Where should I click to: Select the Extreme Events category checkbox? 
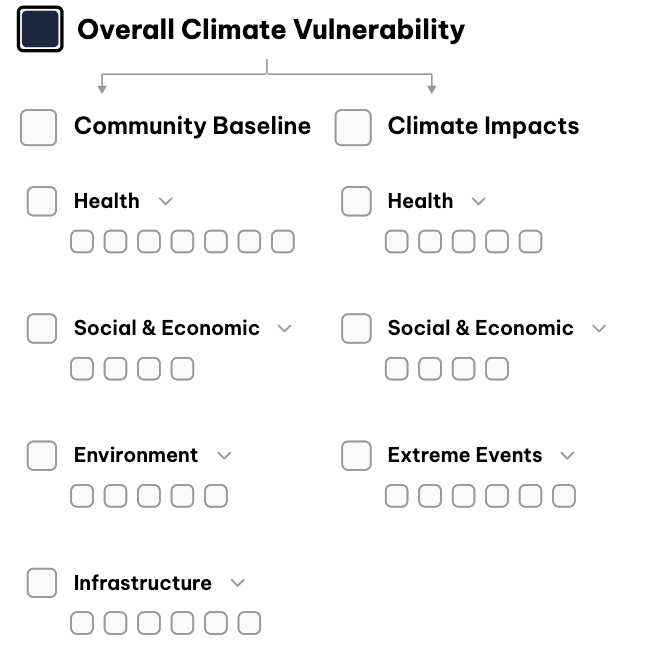coord(356,455)
